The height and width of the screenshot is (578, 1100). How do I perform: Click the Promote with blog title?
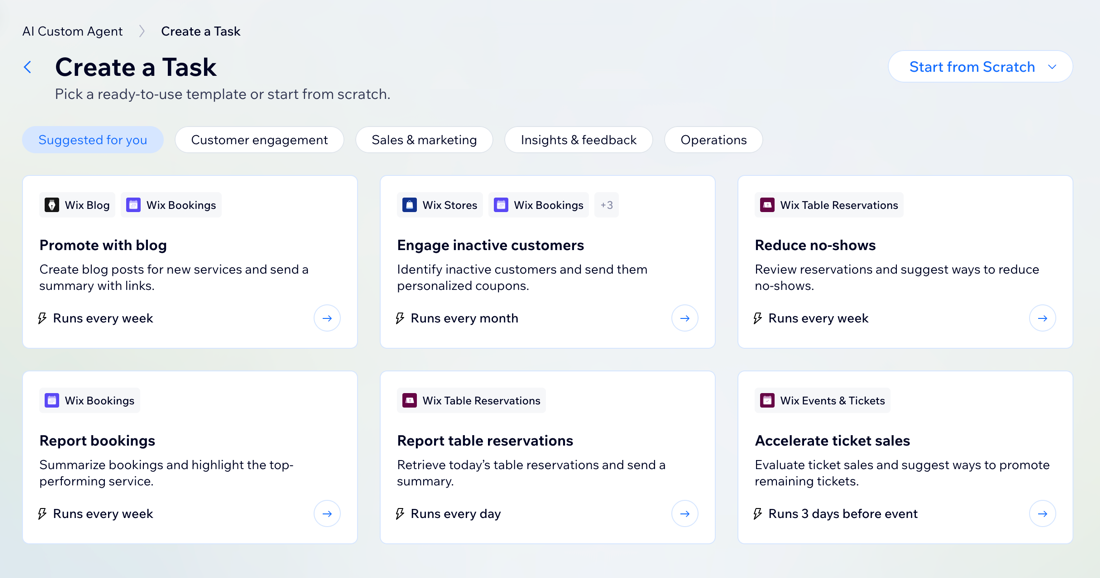103,245
